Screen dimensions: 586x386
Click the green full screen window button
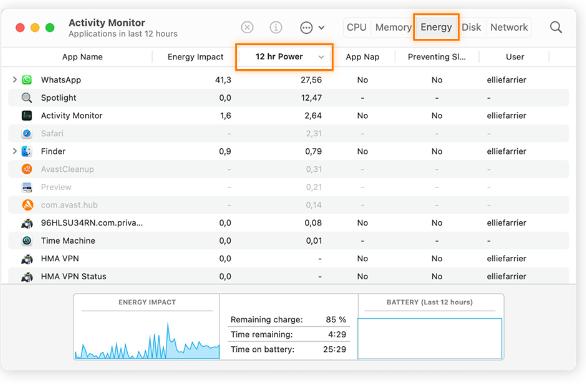[50, 28]
